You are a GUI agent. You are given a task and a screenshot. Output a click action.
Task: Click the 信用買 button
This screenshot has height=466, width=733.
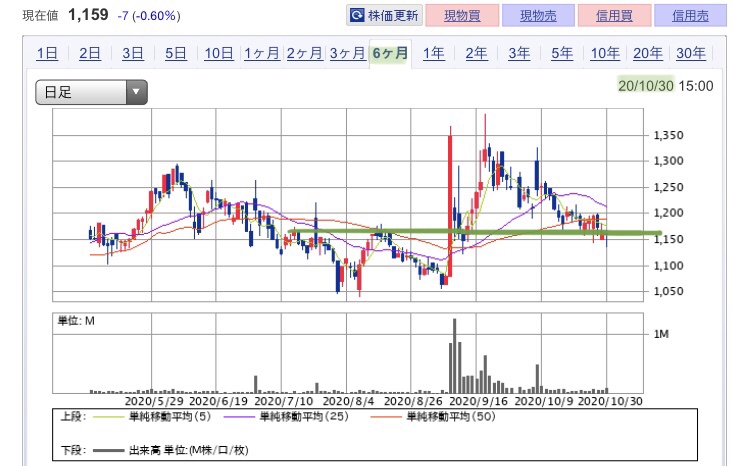pyautogui.click(x=614, y=15)
